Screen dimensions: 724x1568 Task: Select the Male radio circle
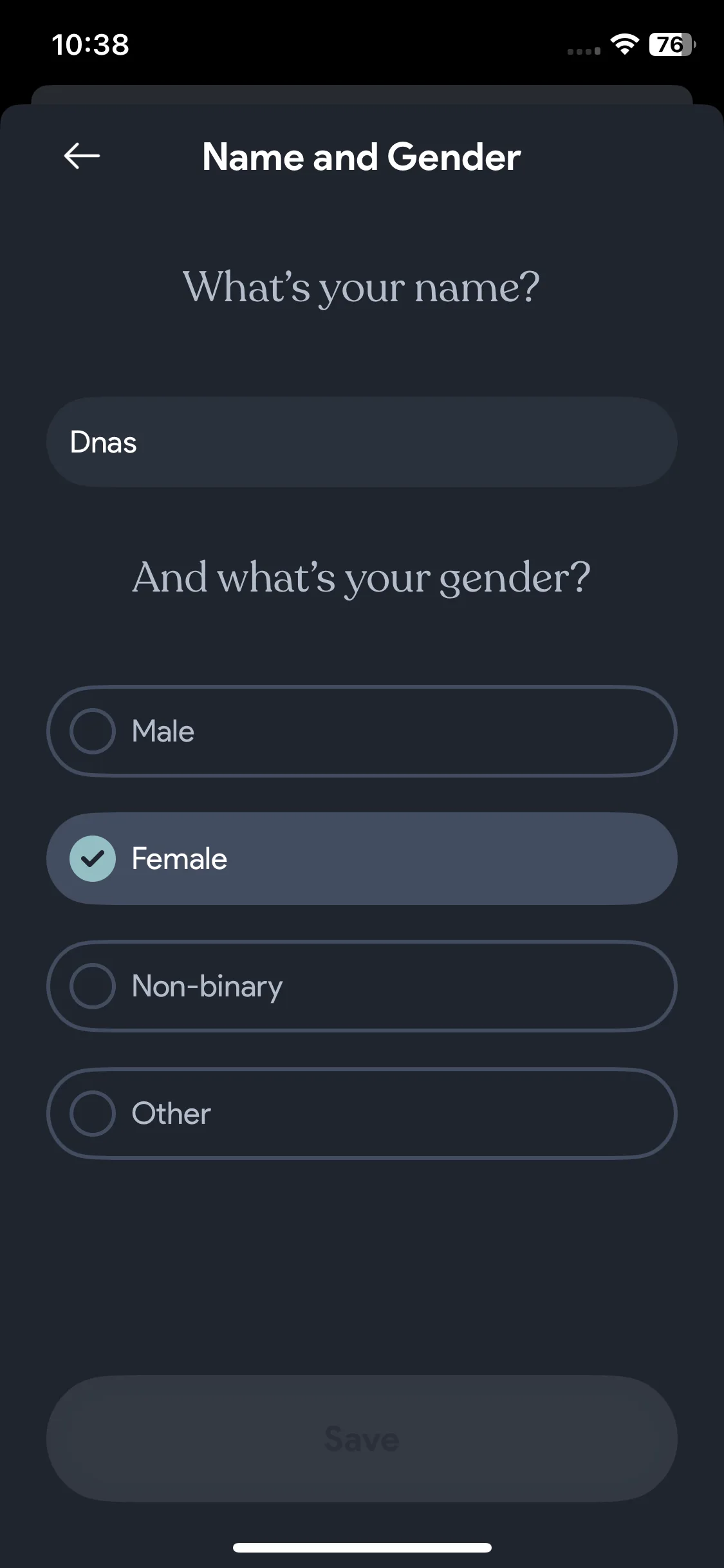pyautogui.click(x=93, y=731)
